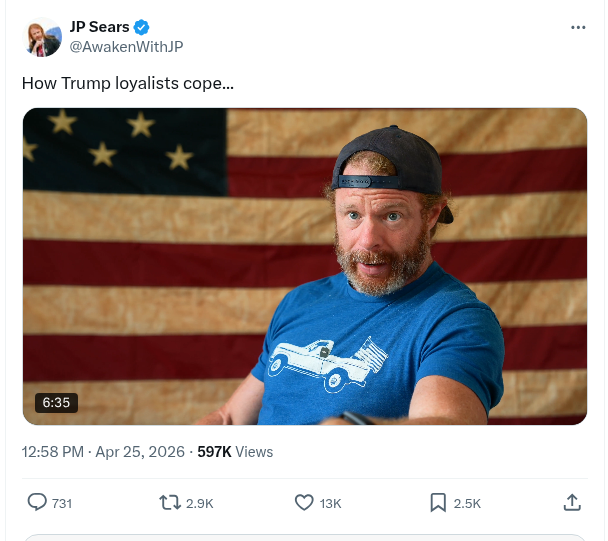The width and height of the screenshot is (608, 541).
Task: Click the blue verified checkmark badge
Action: tap(142, 27)
